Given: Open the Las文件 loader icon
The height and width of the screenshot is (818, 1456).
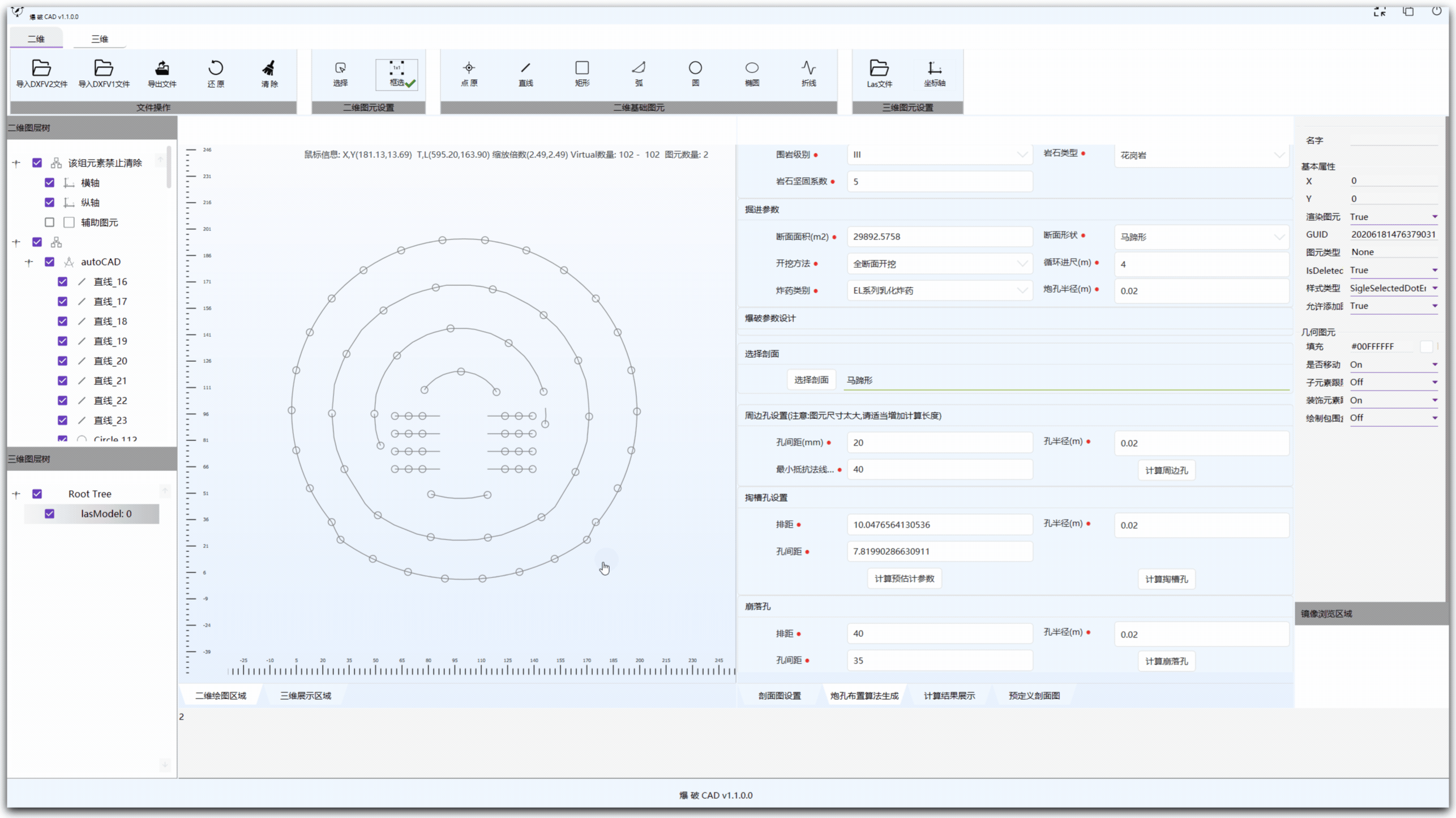Looking at the screenshot, I should click(879, 68).
